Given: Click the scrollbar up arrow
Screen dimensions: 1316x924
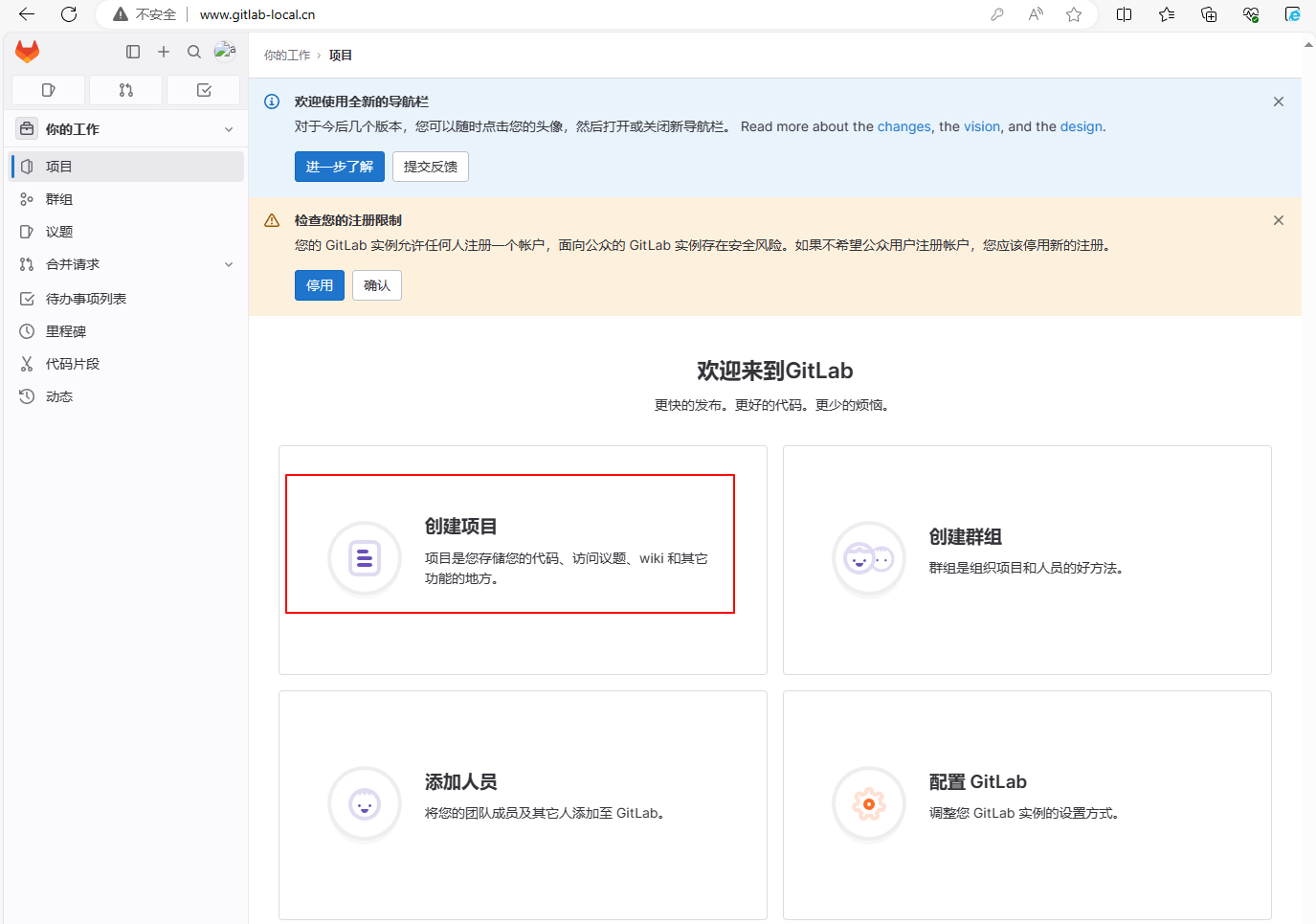Looking at the screenshot, I should (1308, 44).
